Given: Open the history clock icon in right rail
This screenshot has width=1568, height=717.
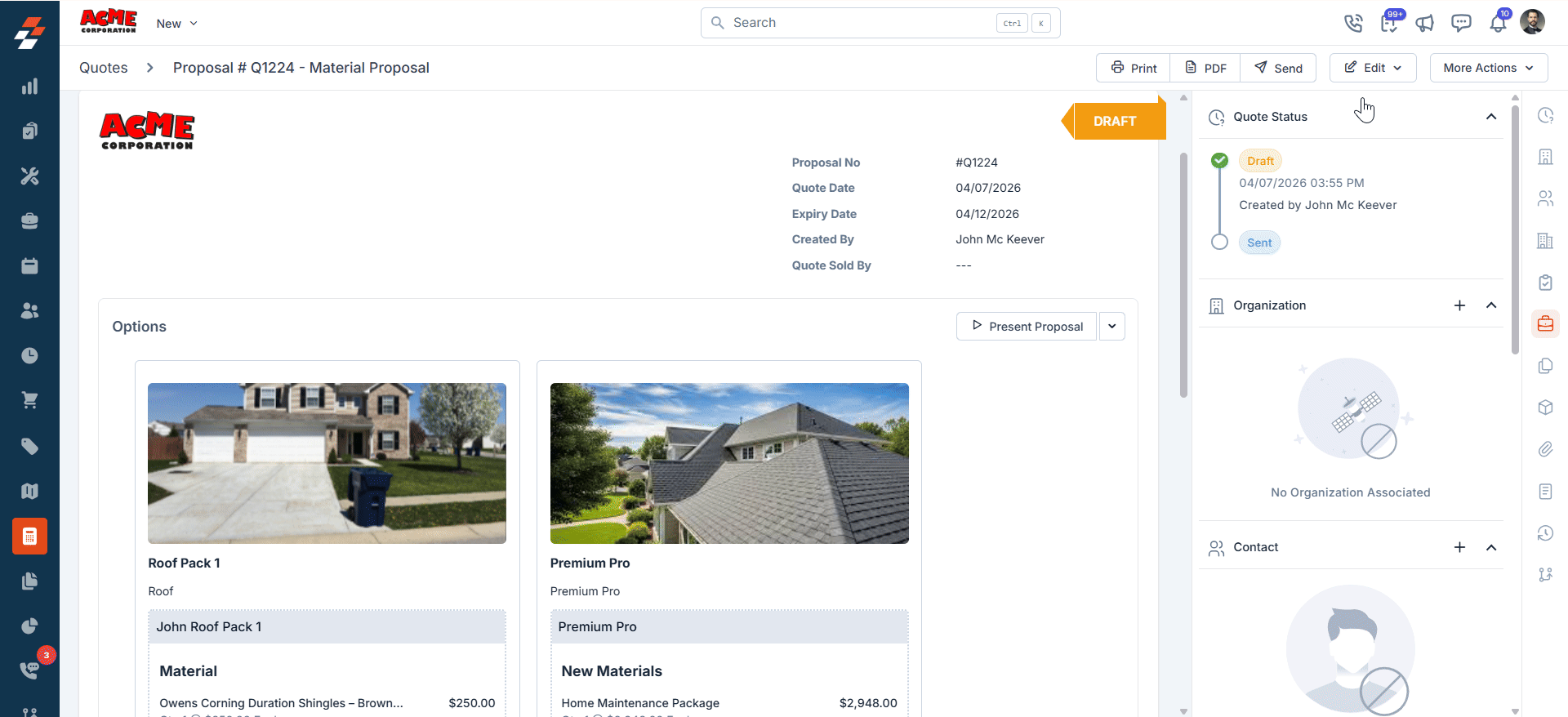Looking at the screenshot, I should point(1545,533).
